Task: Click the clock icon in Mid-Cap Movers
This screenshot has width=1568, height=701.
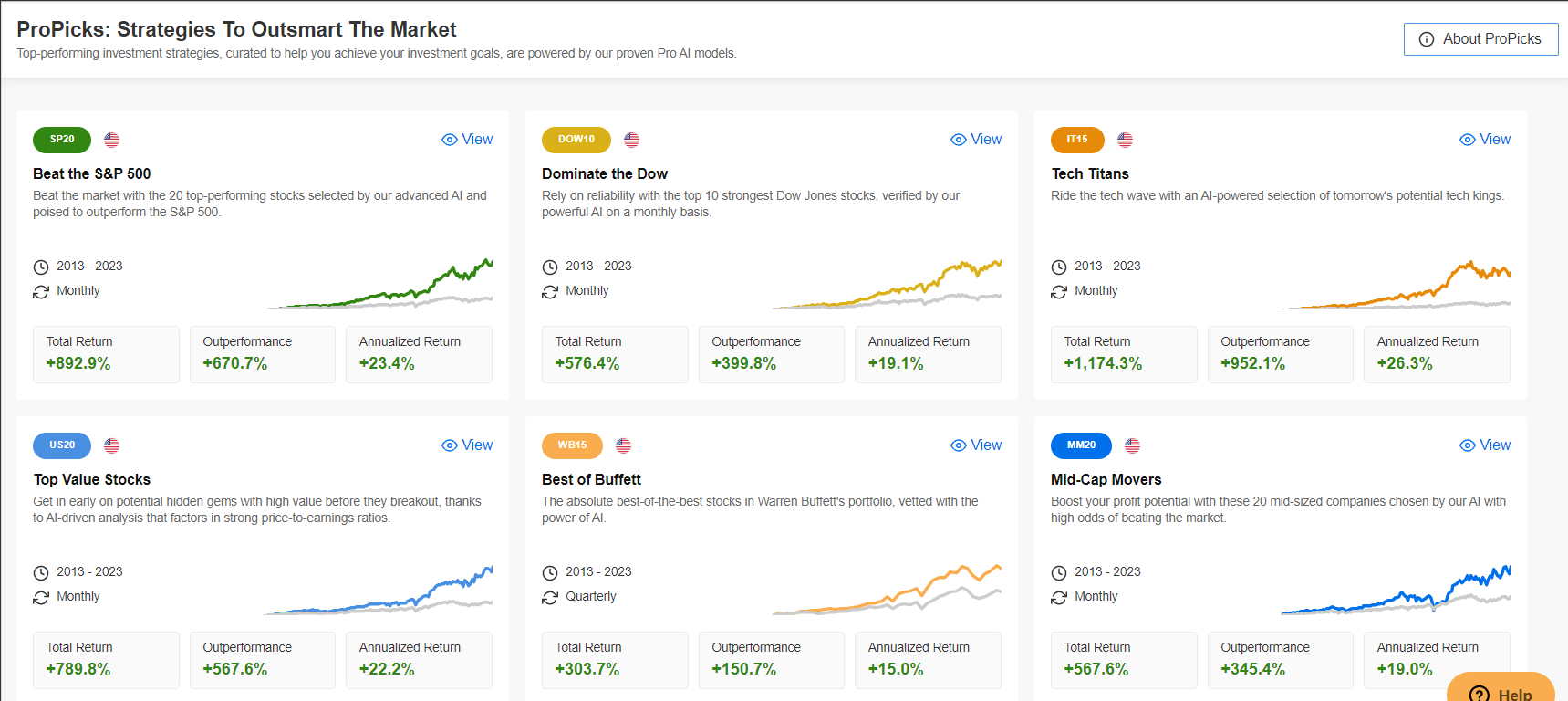Action: click(1059, 573)
